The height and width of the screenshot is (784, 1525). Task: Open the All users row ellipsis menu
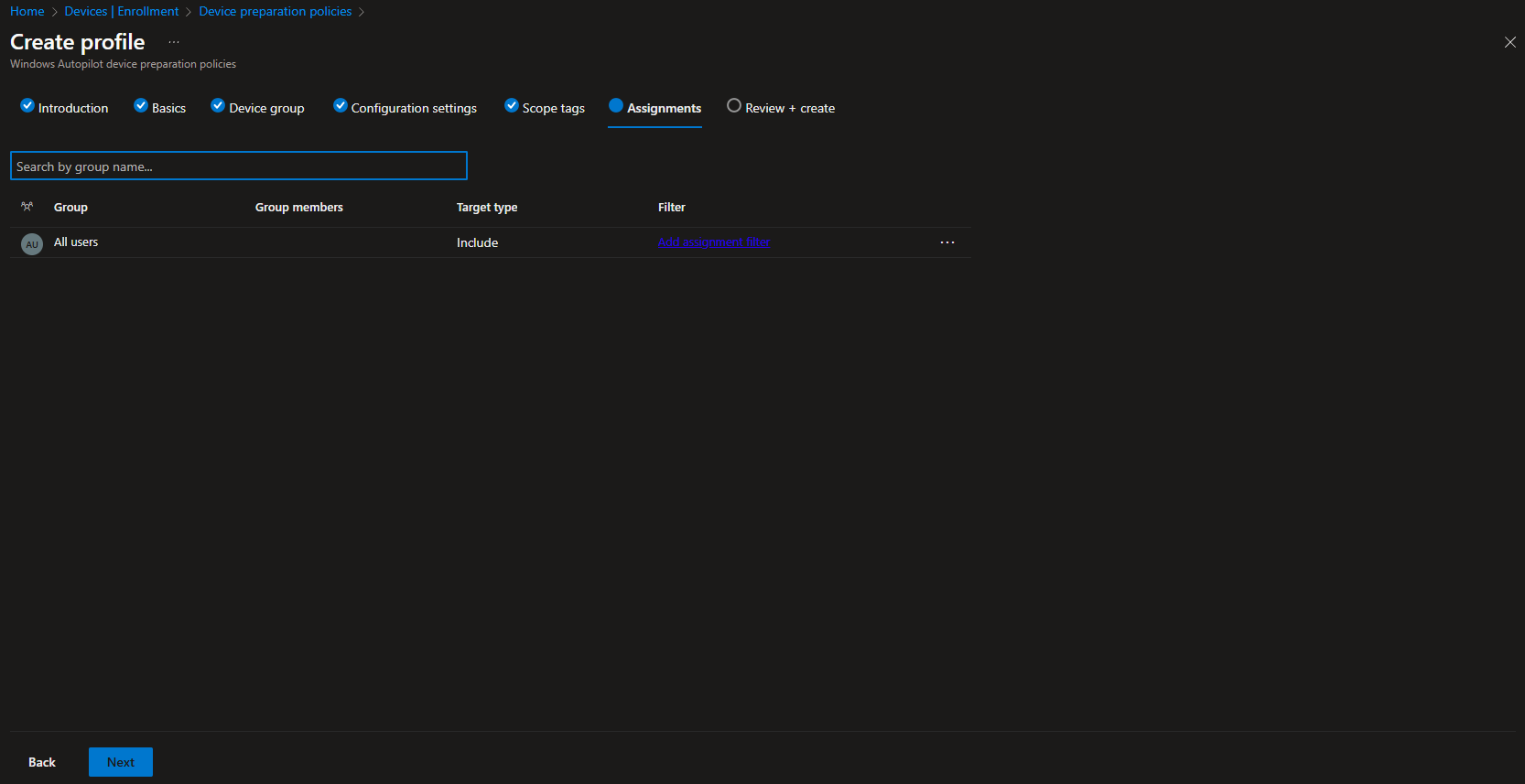(947, 242)
